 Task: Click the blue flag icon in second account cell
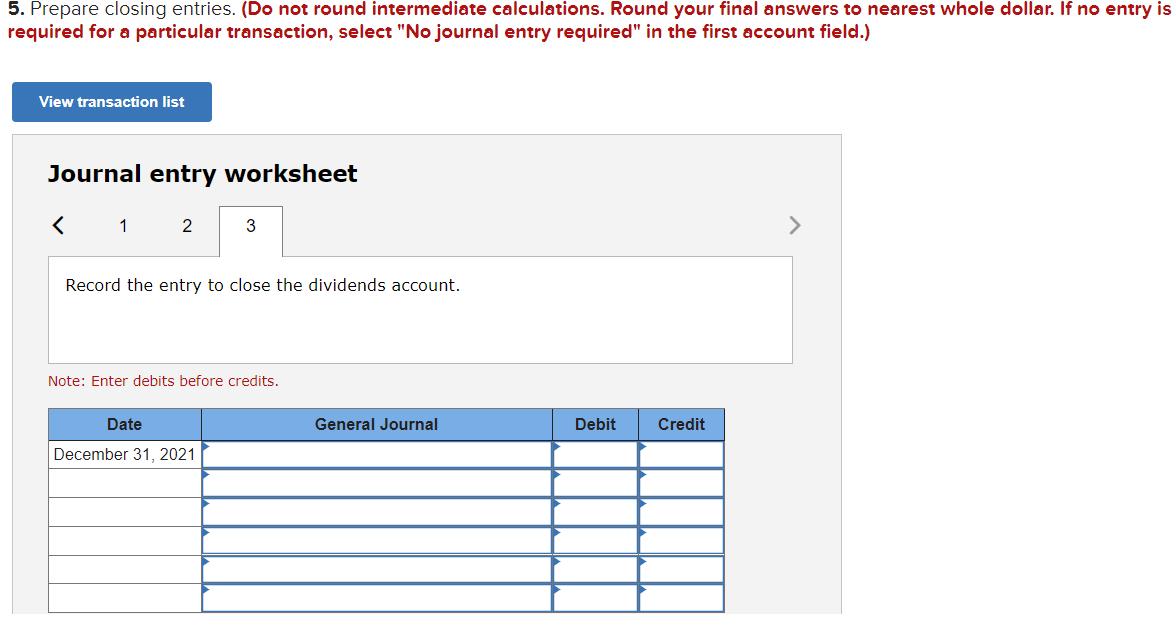[x=207, y=476]
